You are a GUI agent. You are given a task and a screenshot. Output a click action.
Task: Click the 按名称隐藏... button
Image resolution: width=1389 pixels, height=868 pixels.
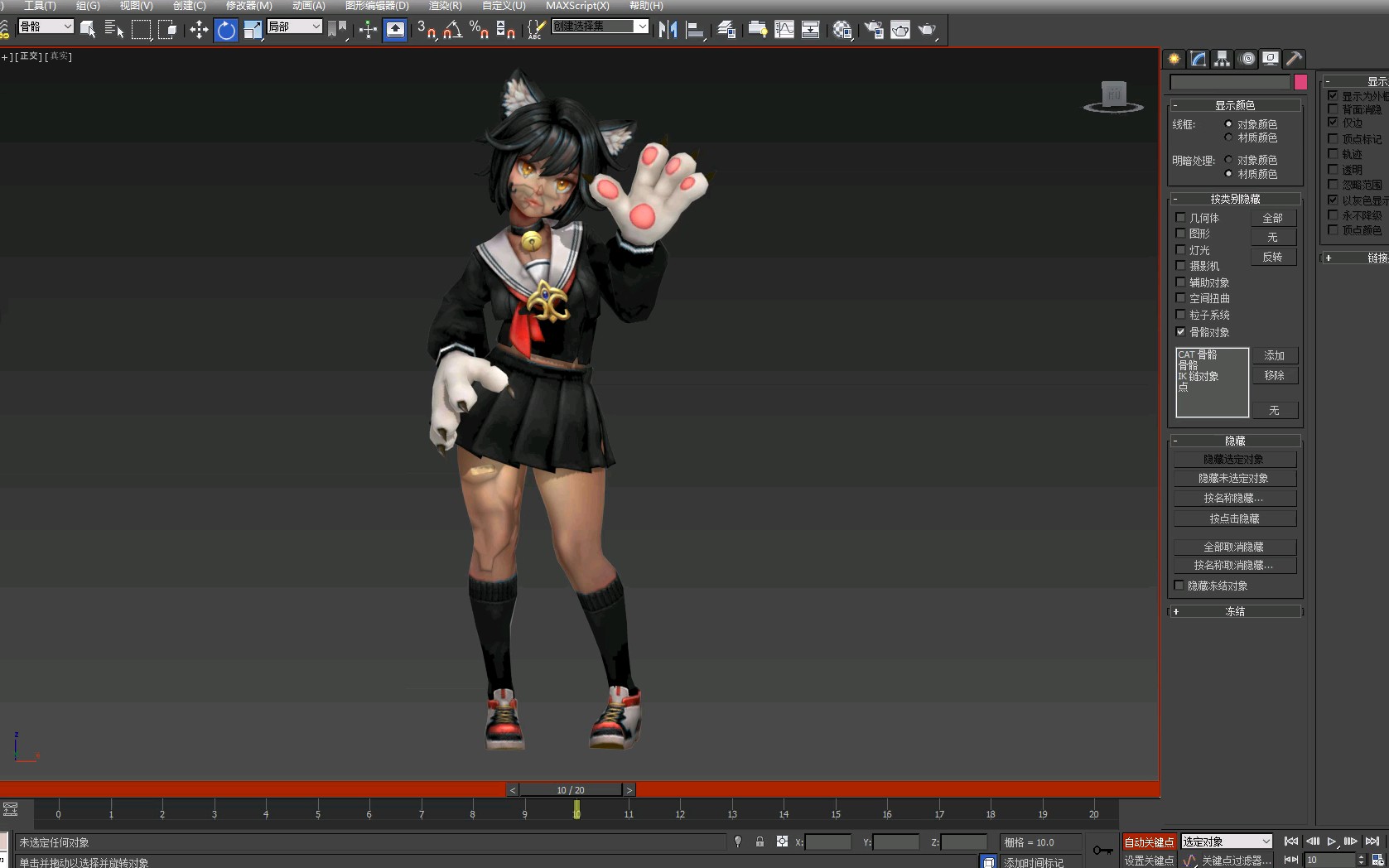(x=1234, y=498)
